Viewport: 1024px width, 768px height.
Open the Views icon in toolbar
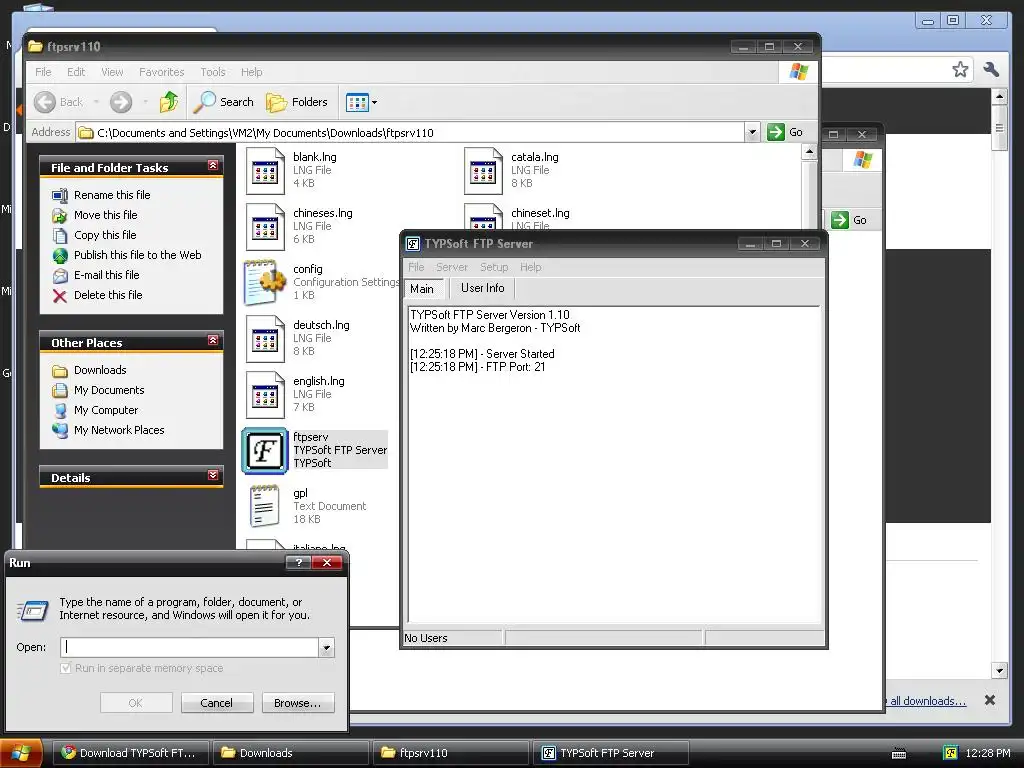point(357,103)
